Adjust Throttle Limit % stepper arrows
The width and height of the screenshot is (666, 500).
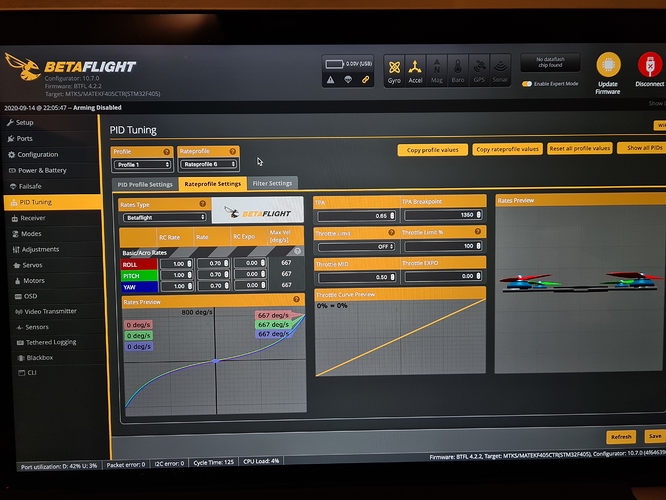[479, 246]
